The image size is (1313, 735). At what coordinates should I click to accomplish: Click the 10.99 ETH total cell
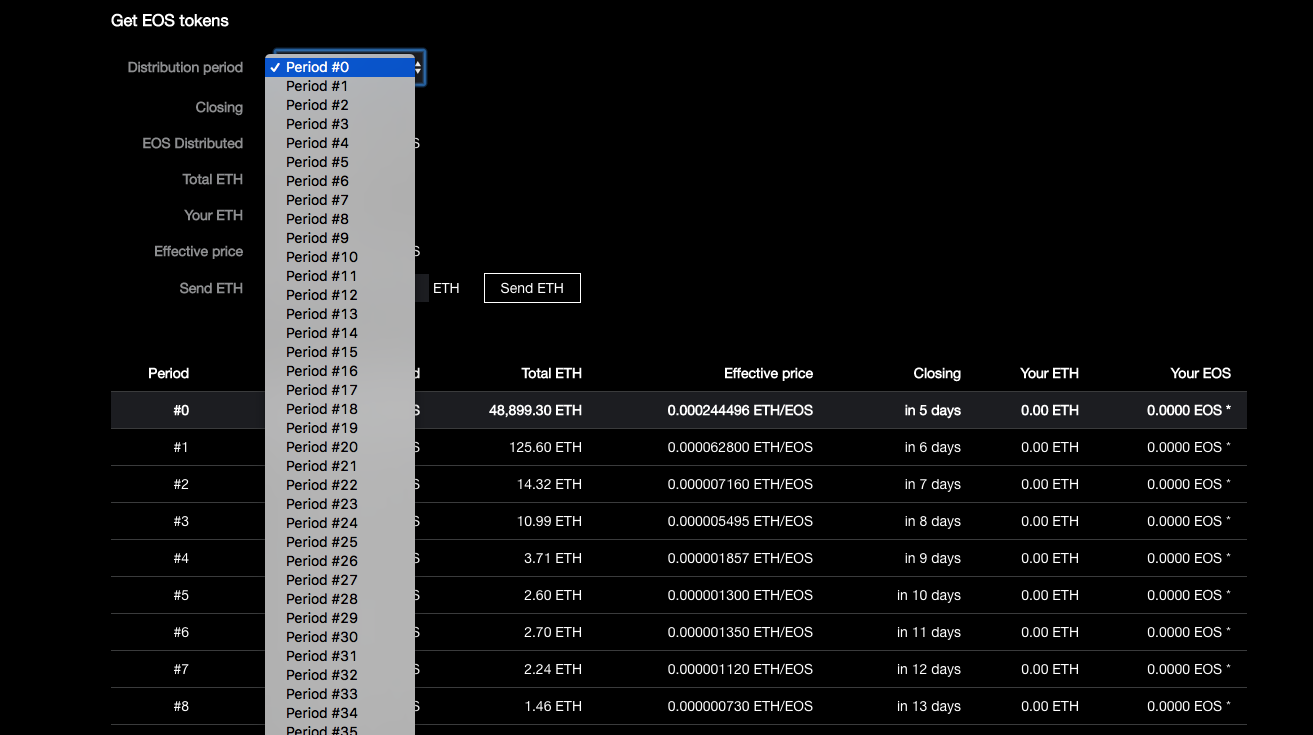(547, 521)
